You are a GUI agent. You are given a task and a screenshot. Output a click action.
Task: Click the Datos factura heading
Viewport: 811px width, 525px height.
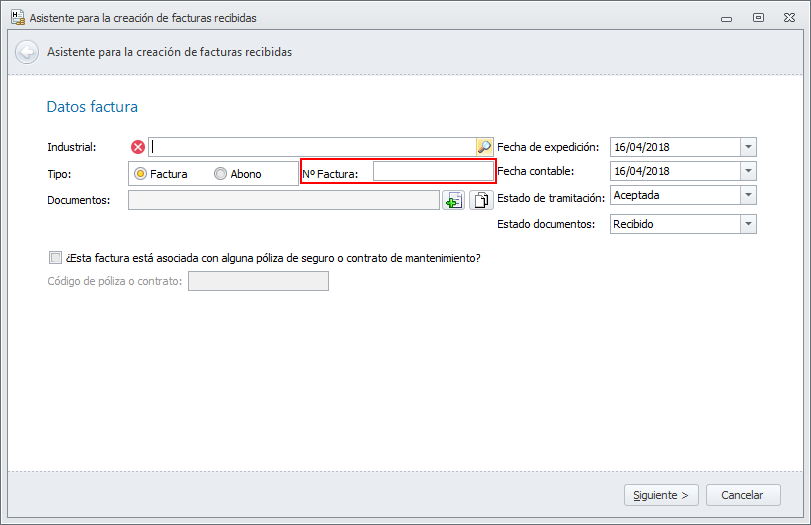92,107
